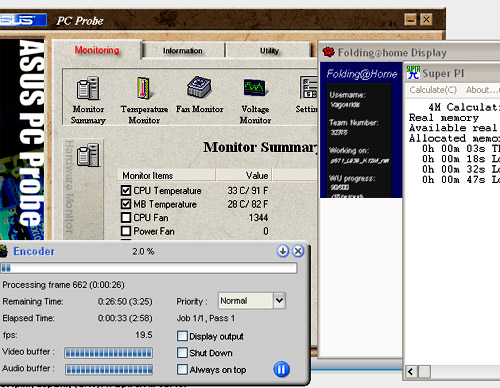Screen dimensions: 500x388
Task: Expand the Priority dropdown arrow
Action: point(279,301)
